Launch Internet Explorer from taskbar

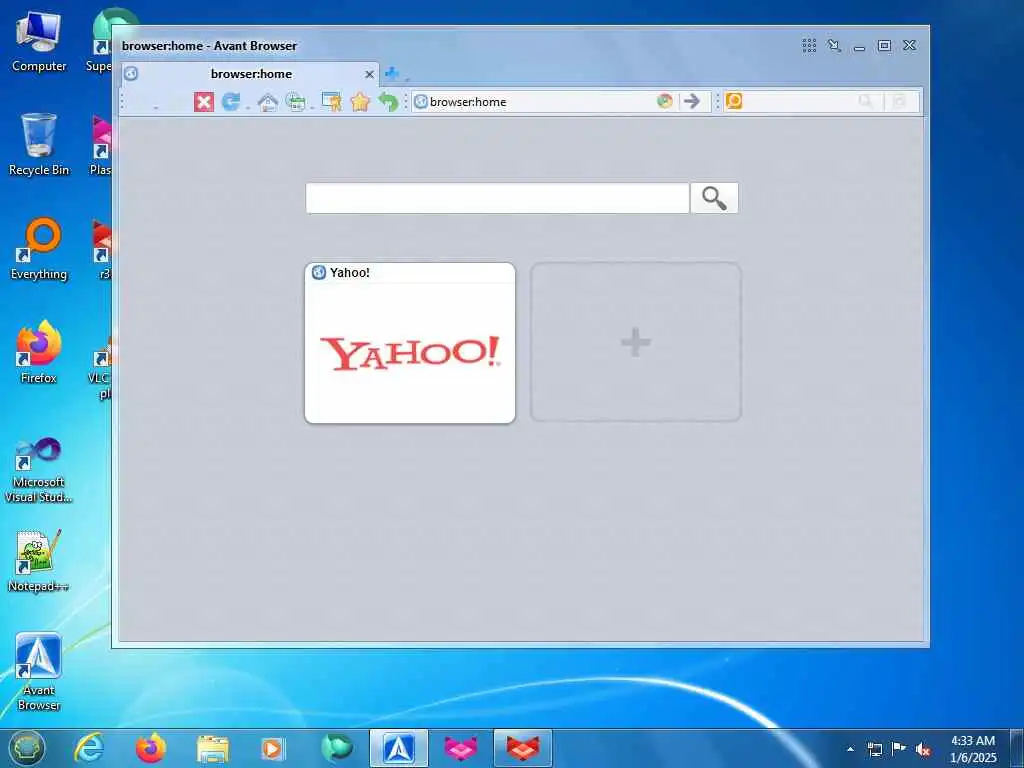point(89,748)
